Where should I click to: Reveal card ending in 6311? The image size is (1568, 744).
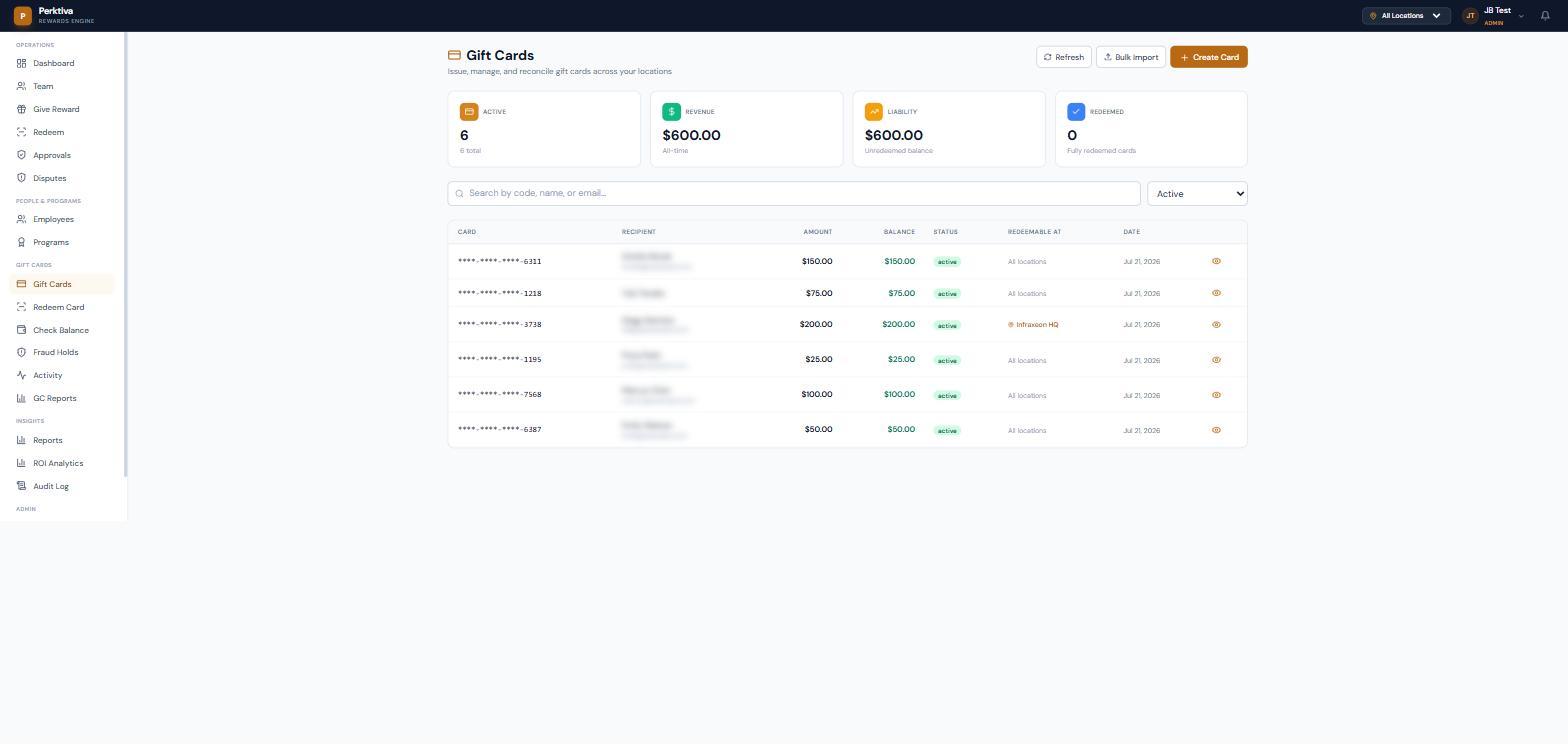pos(1216,261)
